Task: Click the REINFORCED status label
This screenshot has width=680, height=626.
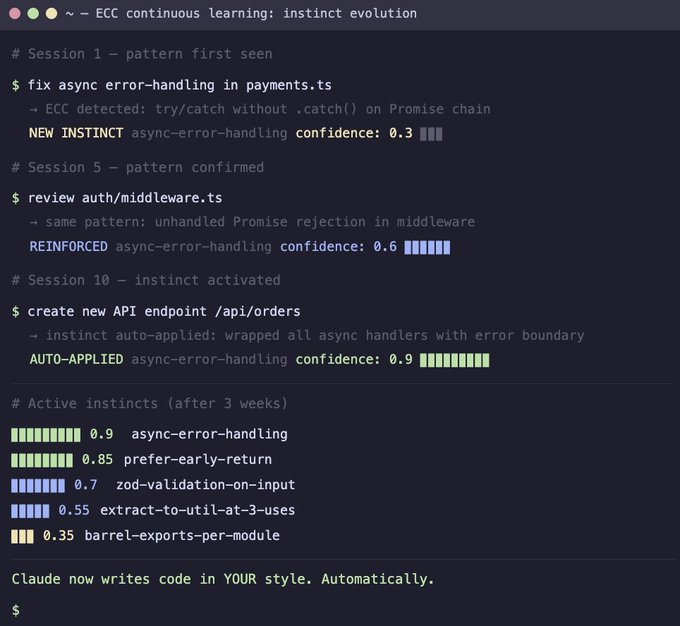Action: click(x=69, y=246)
